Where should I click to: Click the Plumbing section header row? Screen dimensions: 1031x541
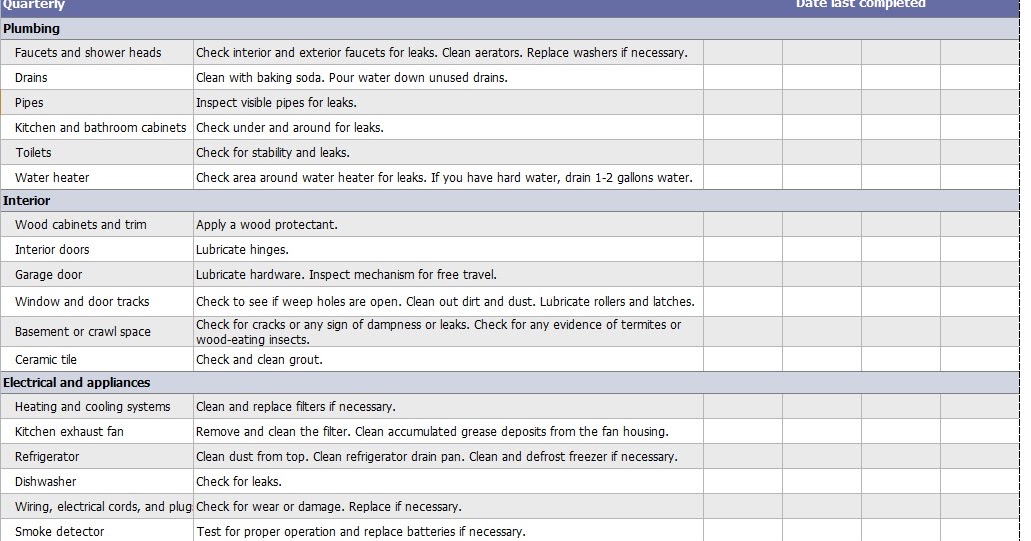[32, 29]
